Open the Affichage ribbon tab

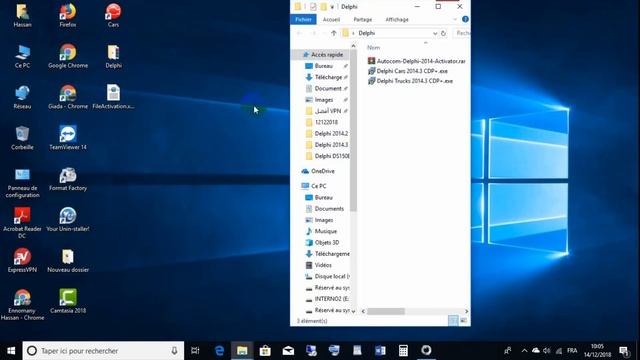(x=397, y=19)
